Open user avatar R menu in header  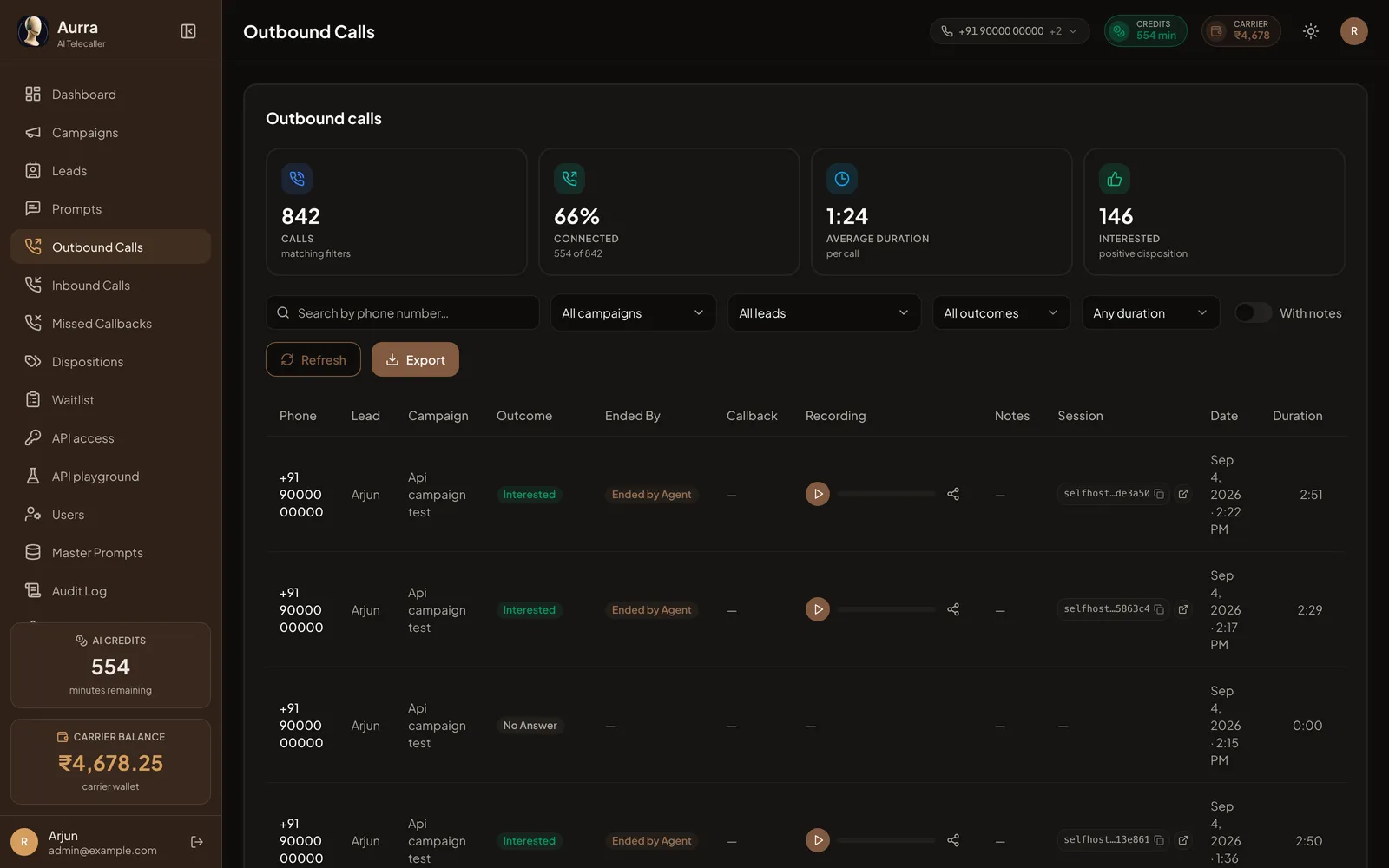[1353, 31]
